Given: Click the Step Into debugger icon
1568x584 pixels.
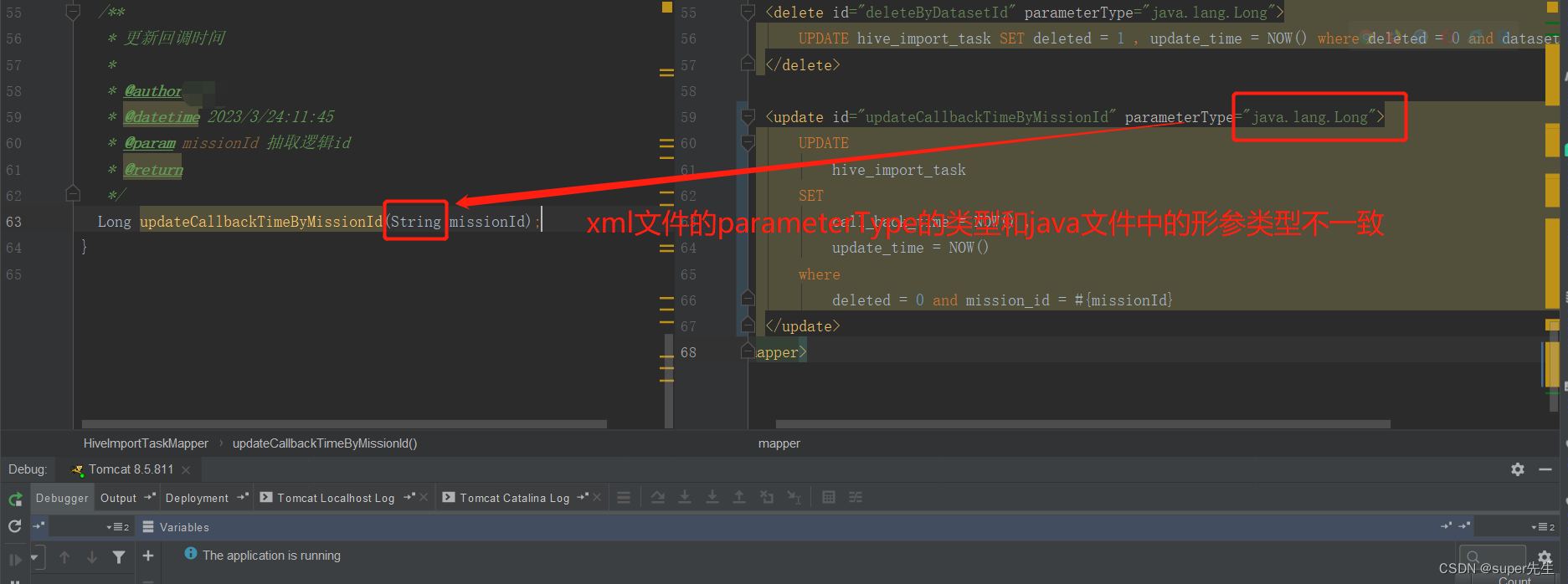Looking at the screenshot, I should point(685,497).
